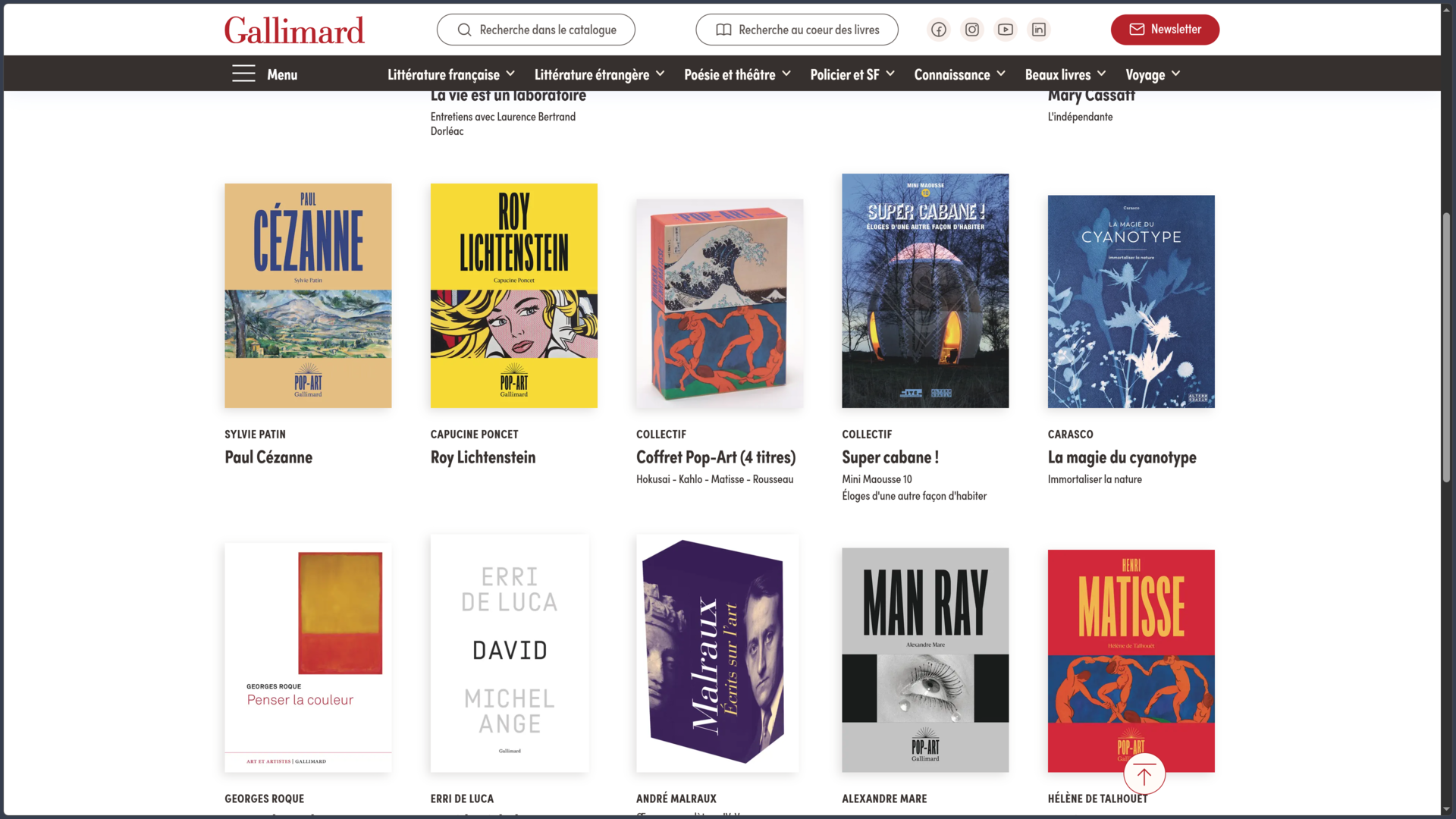Open the yellow Roy Lichtenstein cover
This screenshot has width=1456, height=819.
tap(513, 296)
